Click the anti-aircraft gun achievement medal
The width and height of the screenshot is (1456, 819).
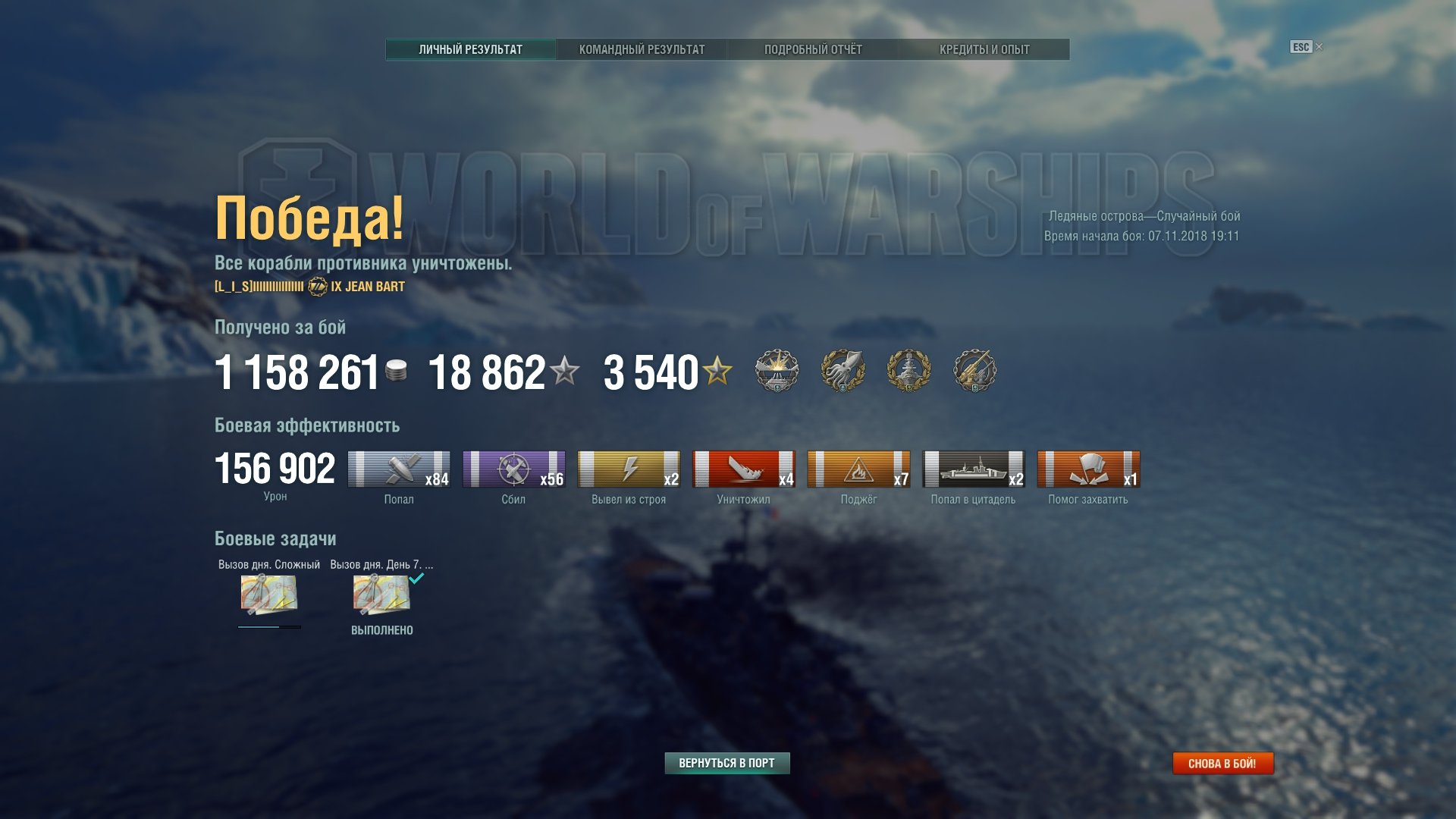[974, 371]
